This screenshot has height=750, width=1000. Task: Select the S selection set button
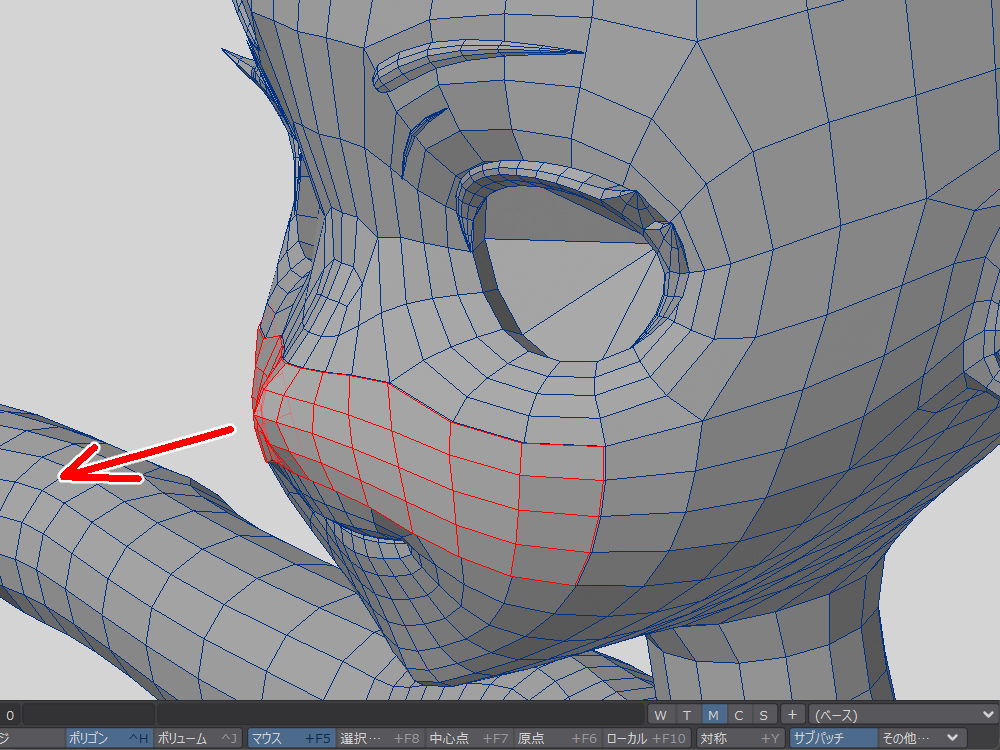(763, 714)
